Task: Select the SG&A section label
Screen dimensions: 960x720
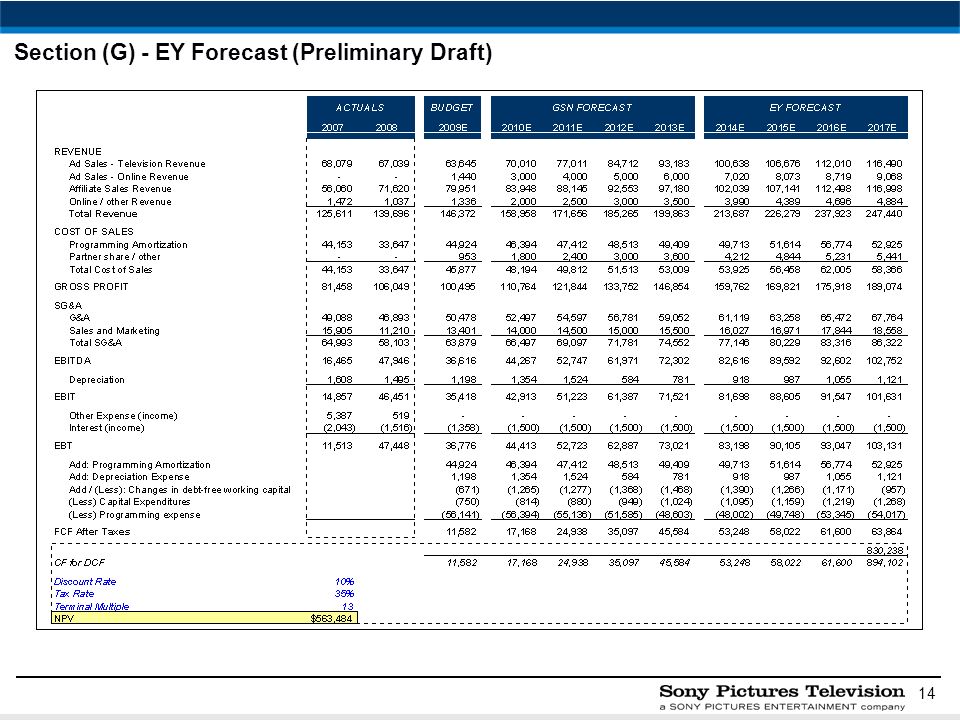Action: coord(67,306)
